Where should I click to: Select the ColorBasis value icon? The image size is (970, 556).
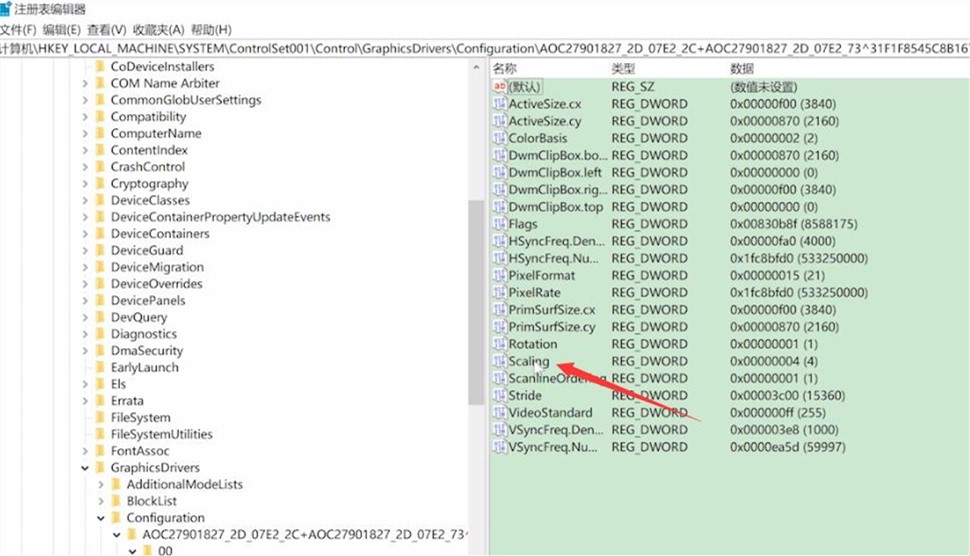499,138
